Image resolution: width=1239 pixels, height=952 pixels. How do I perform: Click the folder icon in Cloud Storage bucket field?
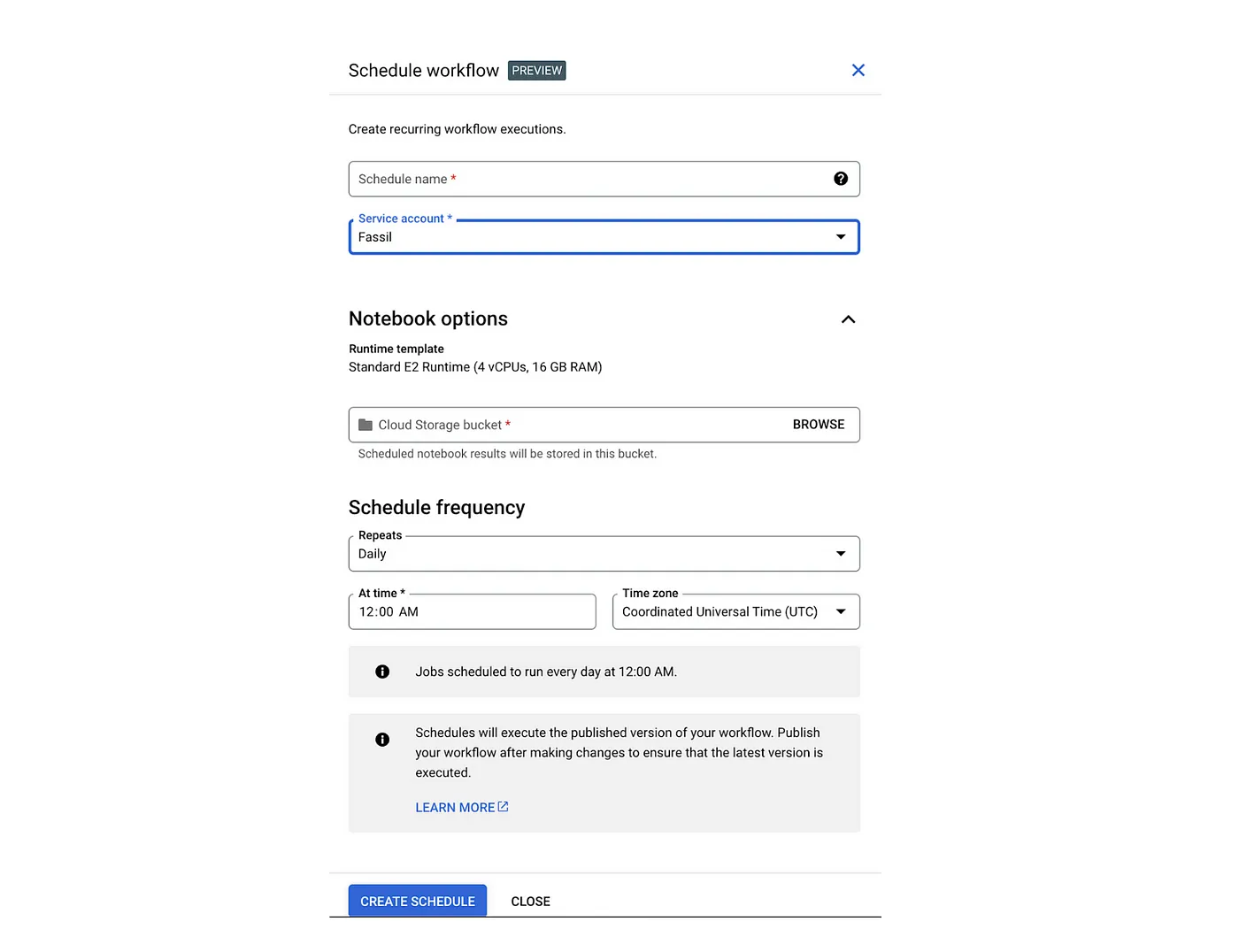pos(366,425)
